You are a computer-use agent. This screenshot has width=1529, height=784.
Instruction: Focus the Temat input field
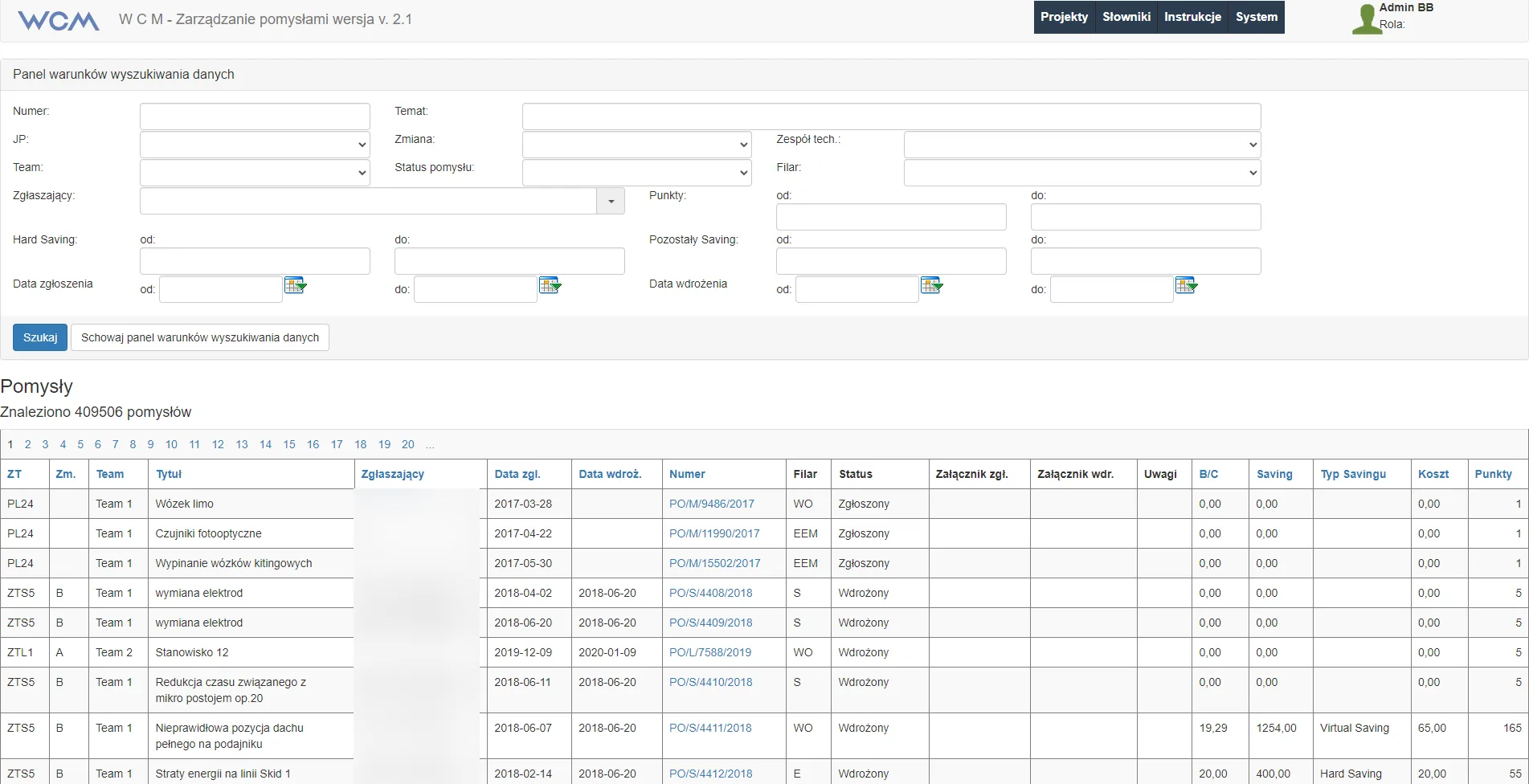point(891,116)
